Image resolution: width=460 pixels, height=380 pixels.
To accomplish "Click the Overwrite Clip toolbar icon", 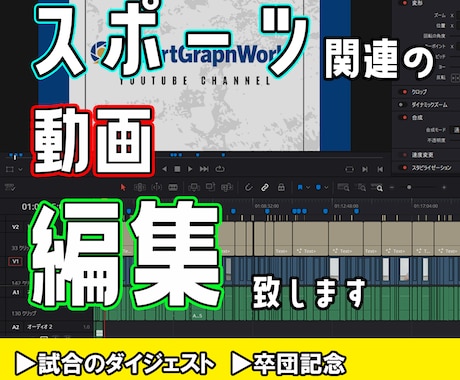I will (210, 187).
